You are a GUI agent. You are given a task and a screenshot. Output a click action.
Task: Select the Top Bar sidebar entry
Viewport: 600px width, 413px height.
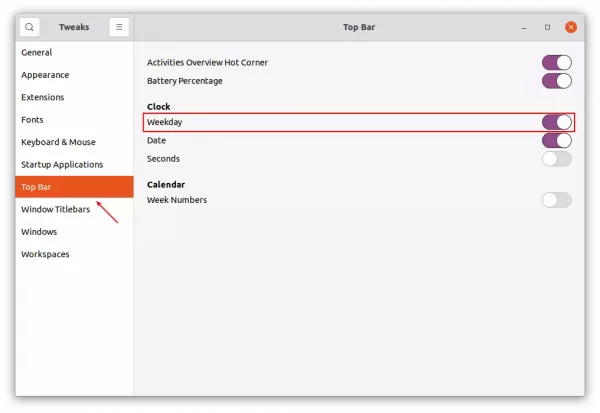click(x=74, y=187)
